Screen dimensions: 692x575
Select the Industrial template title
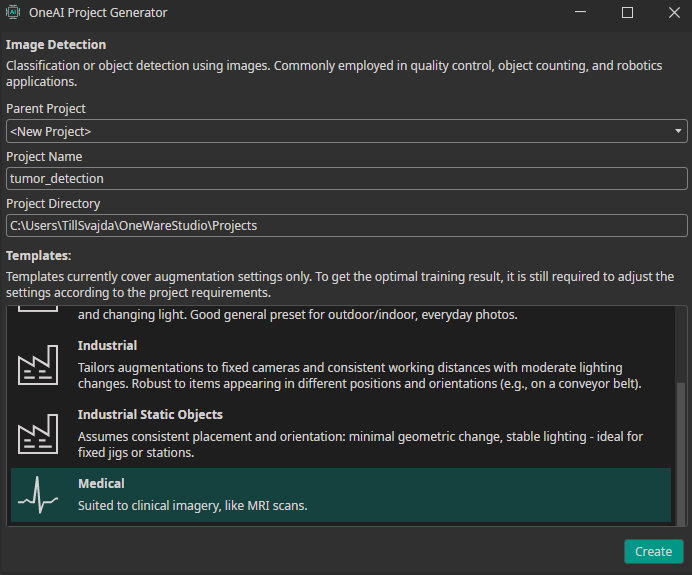(108, 345)
